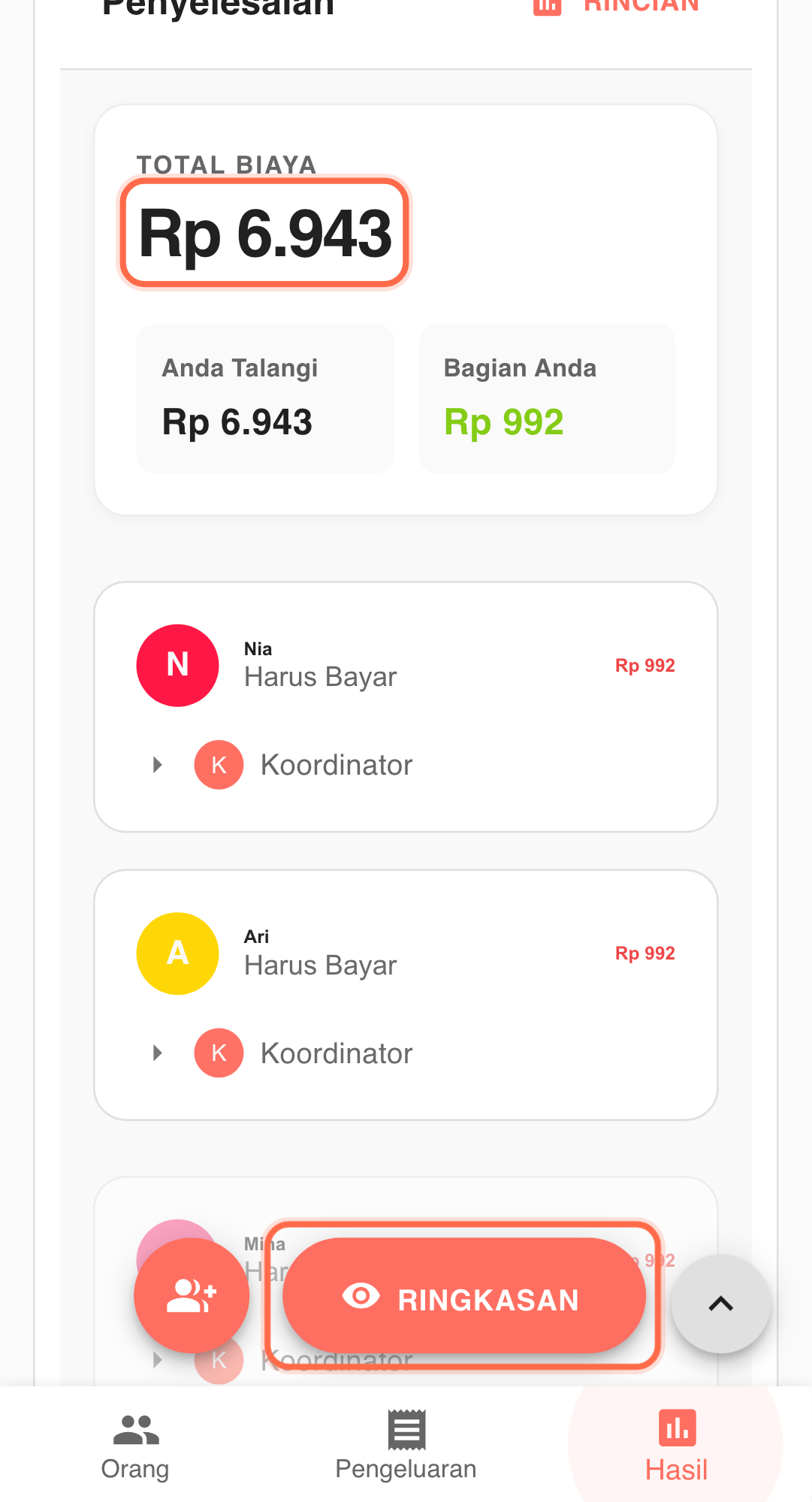The image size is (812, 1502).
Task: Tap the scroll-up chevron button
Action: click(720, 1304)
